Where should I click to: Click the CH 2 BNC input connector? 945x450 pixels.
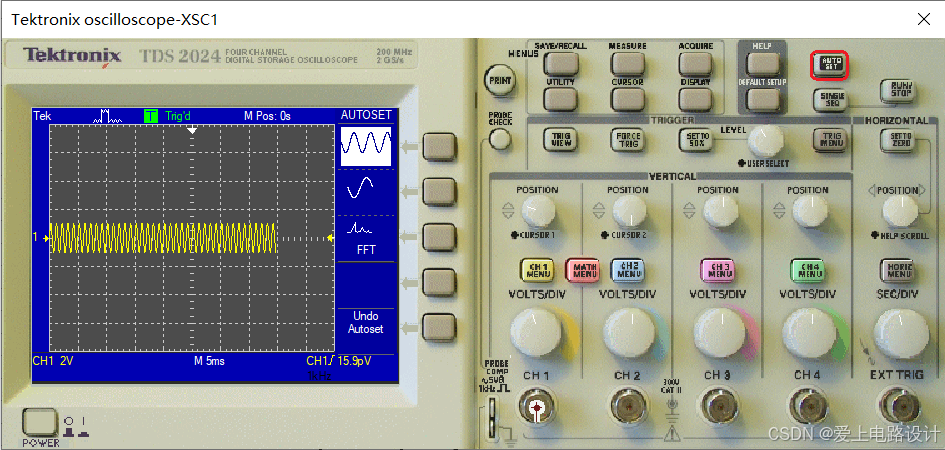[x=628, y=409]
